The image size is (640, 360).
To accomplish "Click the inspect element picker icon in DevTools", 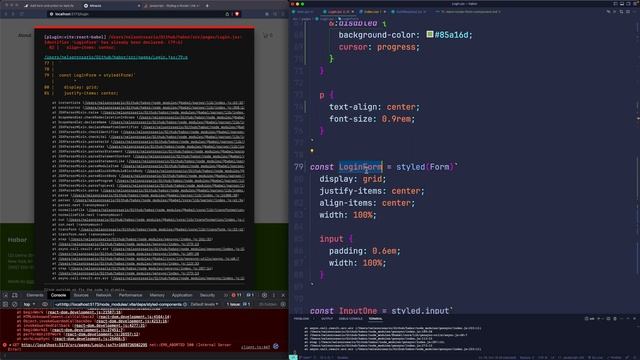I will coord(6,295).
